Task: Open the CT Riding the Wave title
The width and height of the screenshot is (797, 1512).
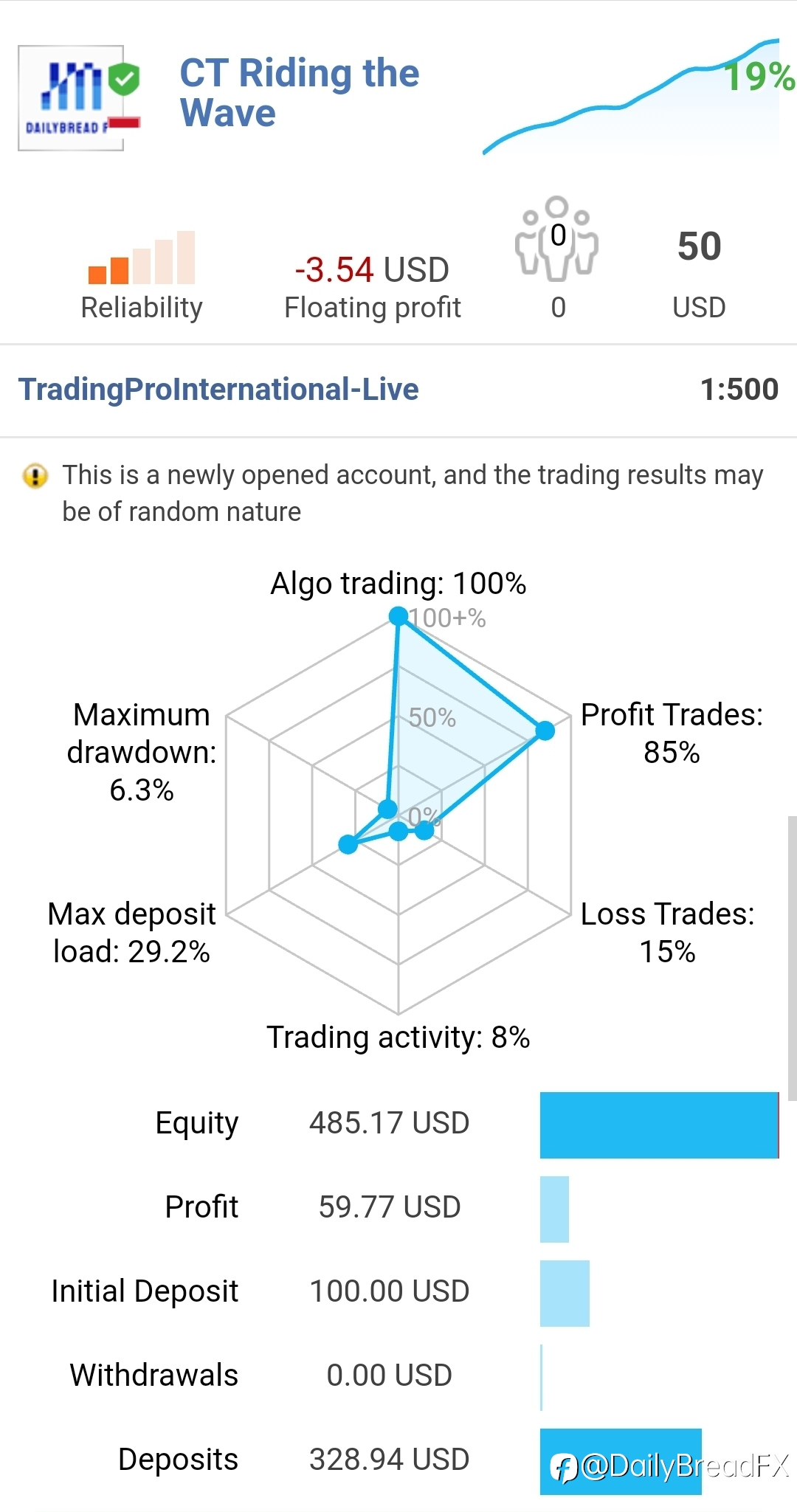Action: [x=300, y=93]
